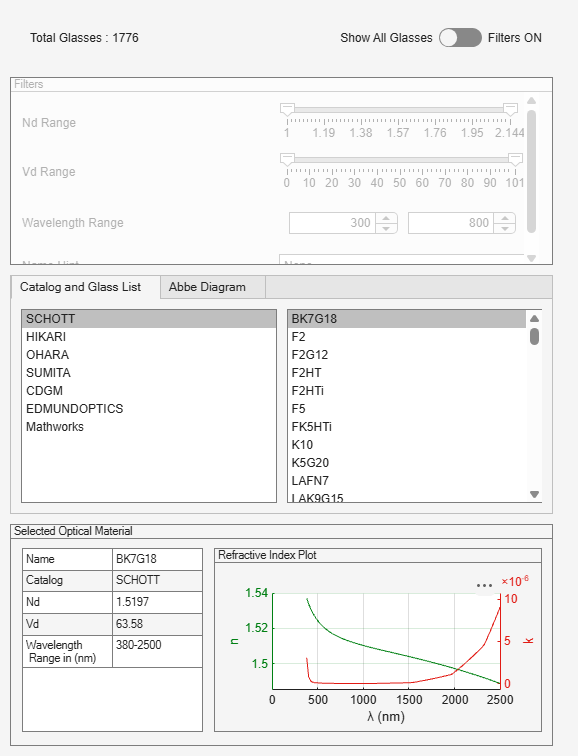The image size is (578, 756).
Task: Select glass F2 in the list
Action: [407, 337]
